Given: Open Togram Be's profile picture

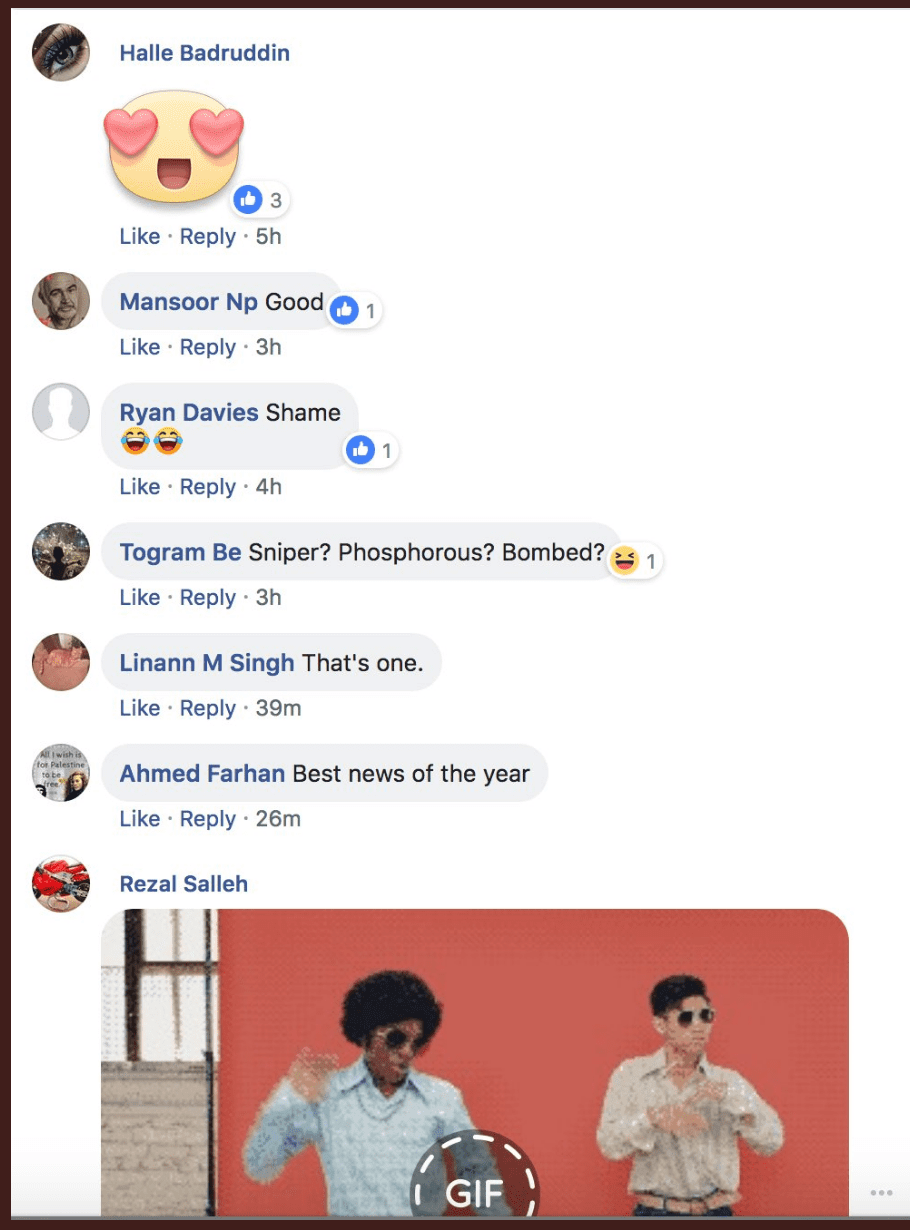Looking at the screenshot, I should pos(61,551).
